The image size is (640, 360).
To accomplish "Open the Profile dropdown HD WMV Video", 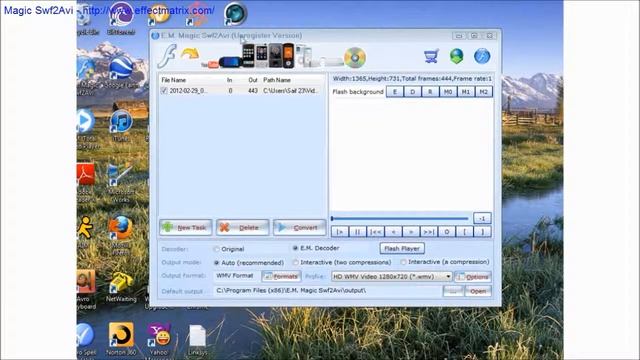I will point(391,277).
